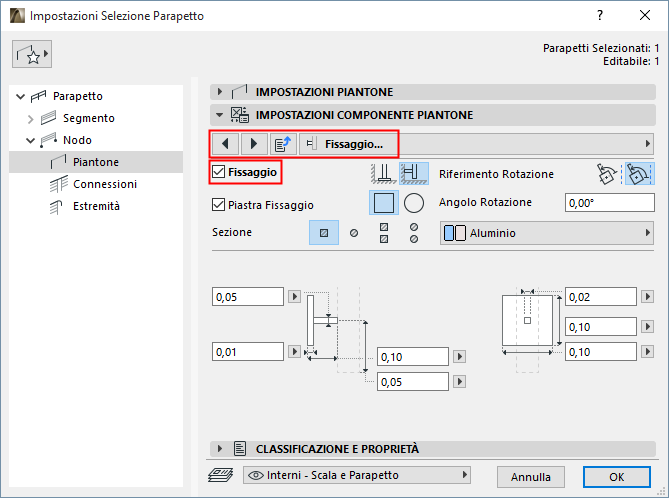Open the Favorites star button
The width and height of the screenshot is (669, 498).
click(x=32, y=54)
